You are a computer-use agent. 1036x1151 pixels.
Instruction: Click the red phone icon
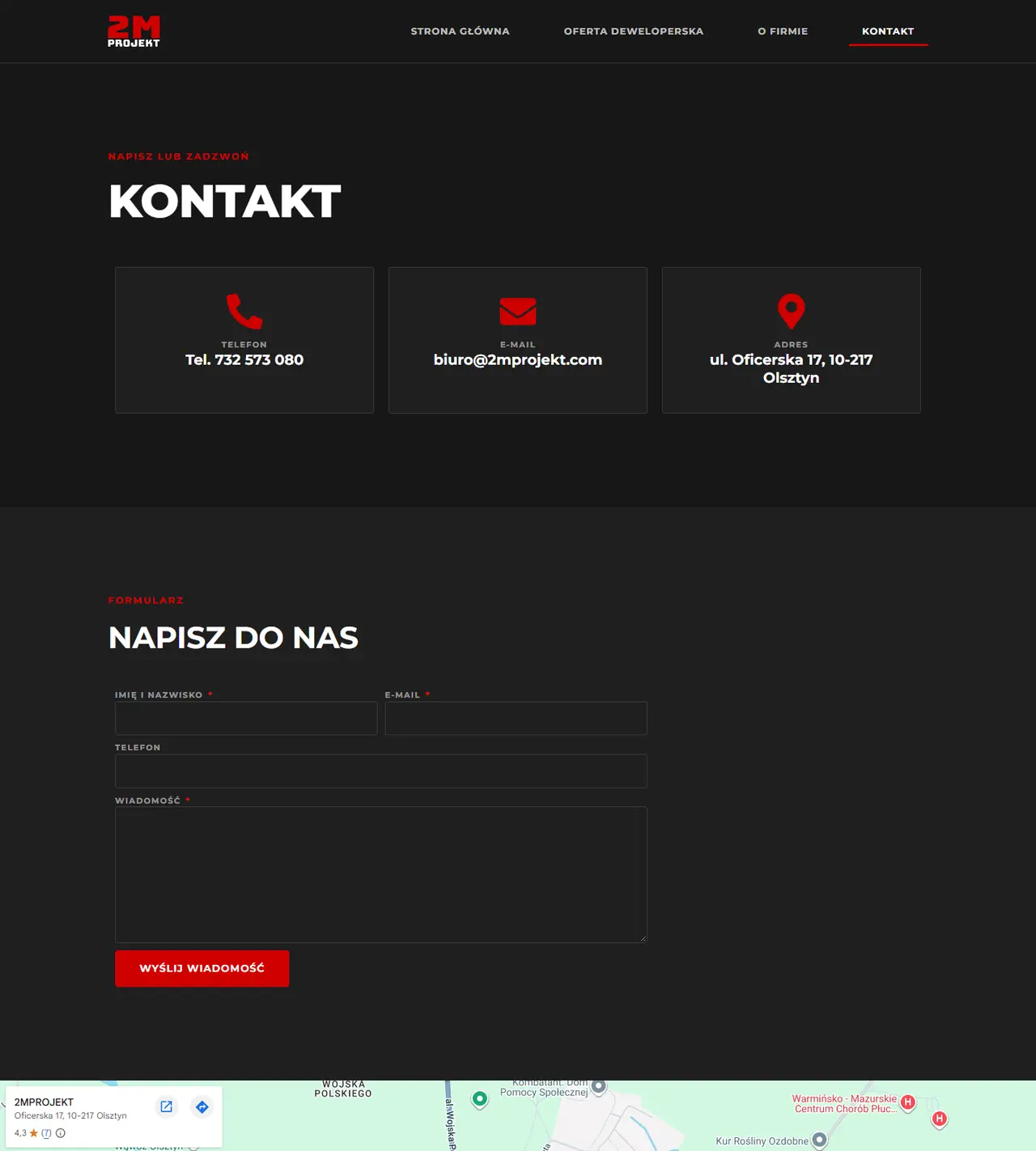coord(244,312)
